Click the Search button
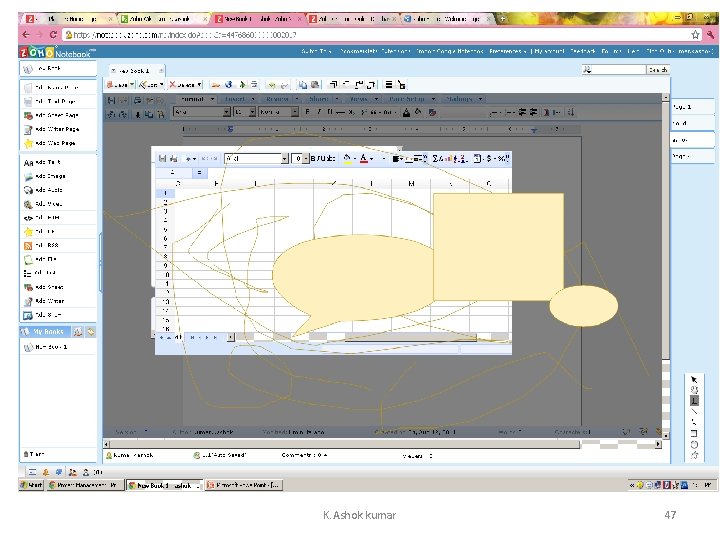 [658, 70]
